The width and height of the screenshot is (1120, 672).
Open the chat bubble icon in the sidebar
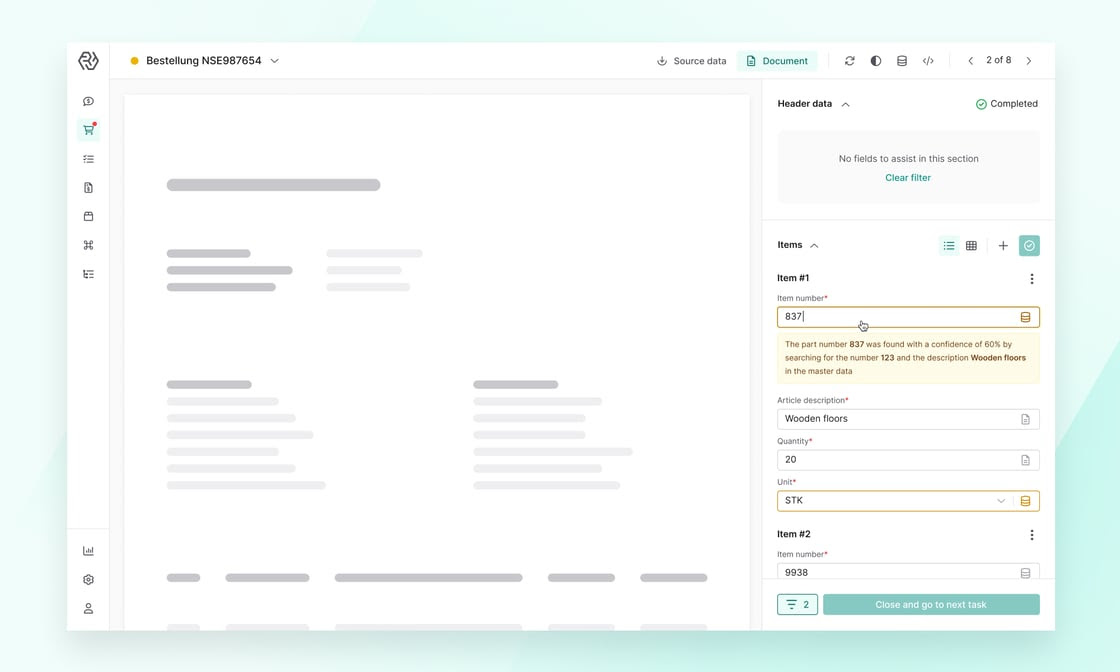[88, 101]
